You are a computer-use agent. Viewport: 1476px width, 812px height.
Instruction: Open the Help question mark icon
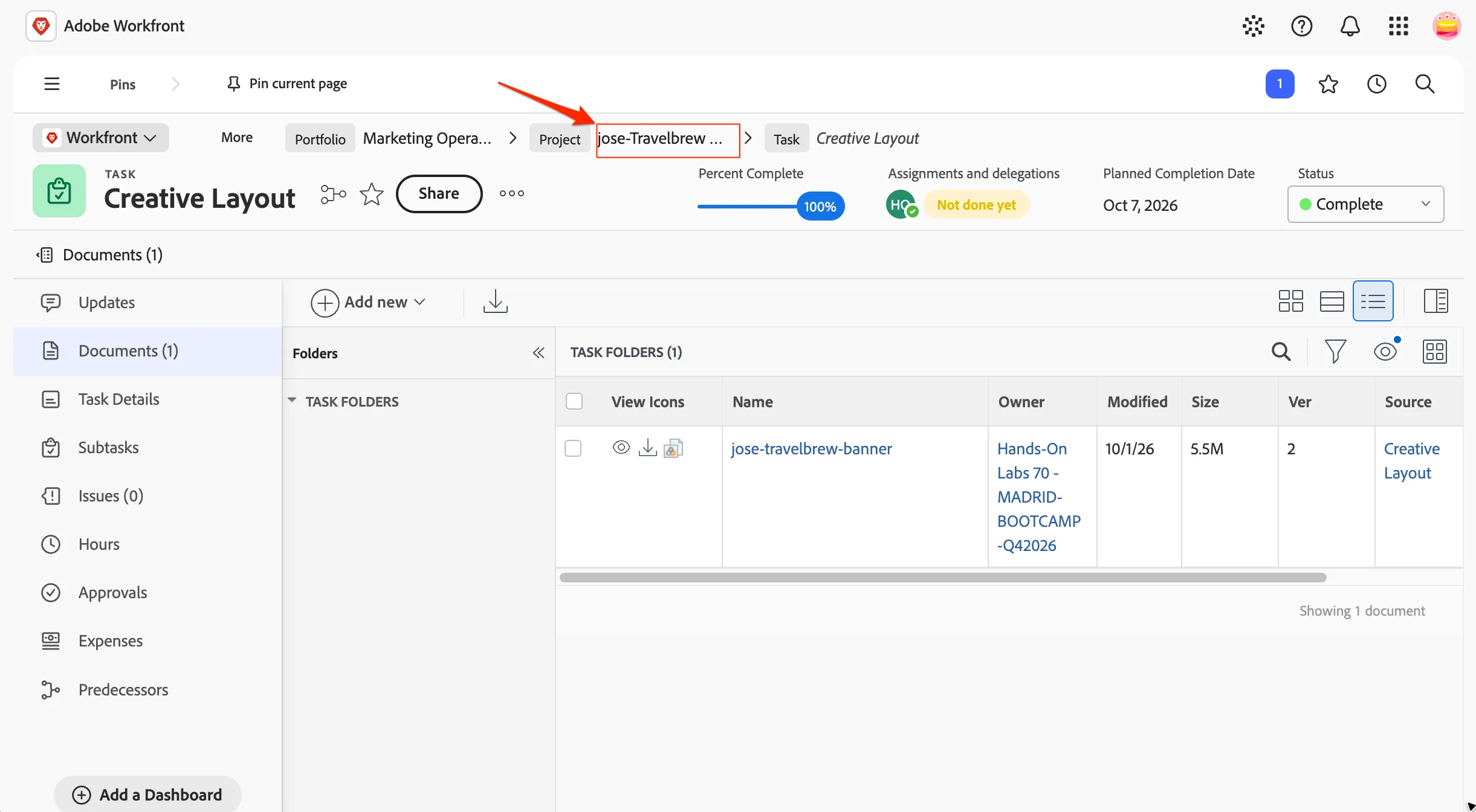(1301, 26)
